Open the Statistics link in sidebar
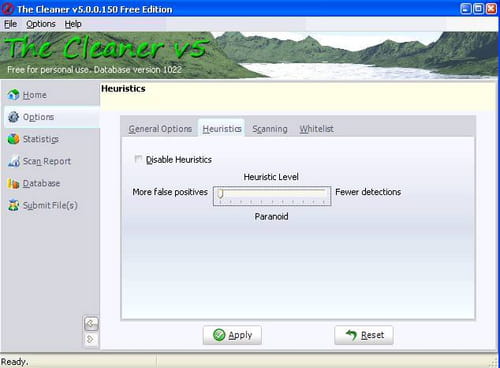Image resolution: width=500 pixels, height=368 pixels. [41, 139]
